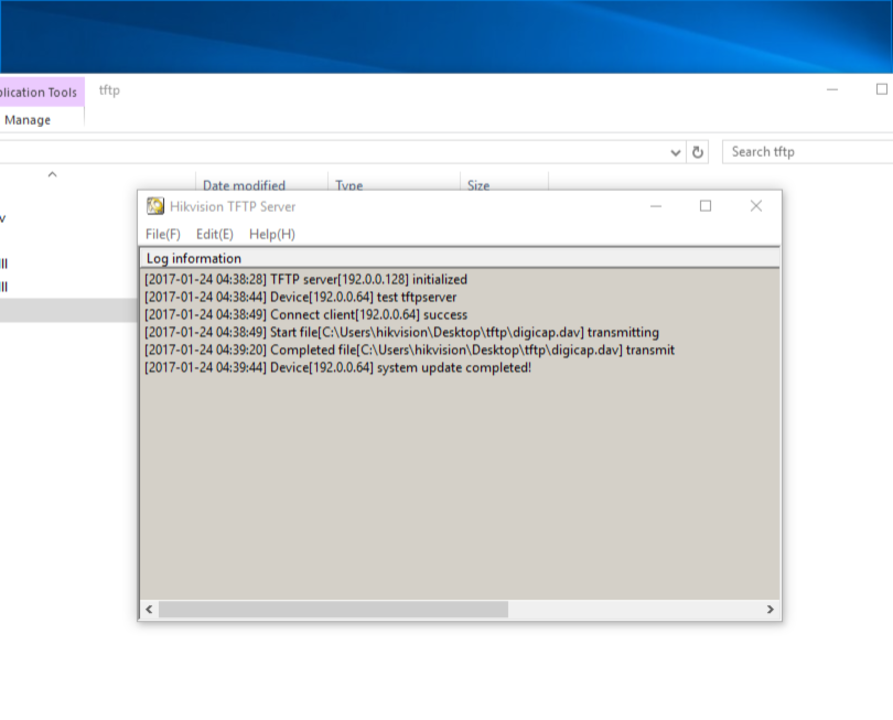
Task: Select the 'system update completed!' log line
Action: coord(338,367)
